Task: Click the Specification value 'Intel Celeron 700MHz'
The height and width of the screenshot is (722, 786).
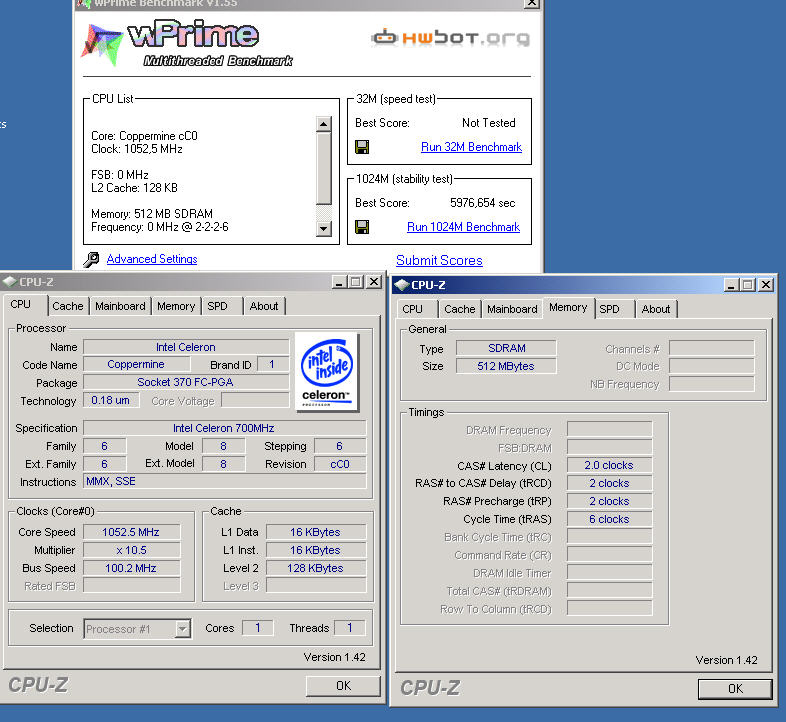Action: 224,428
